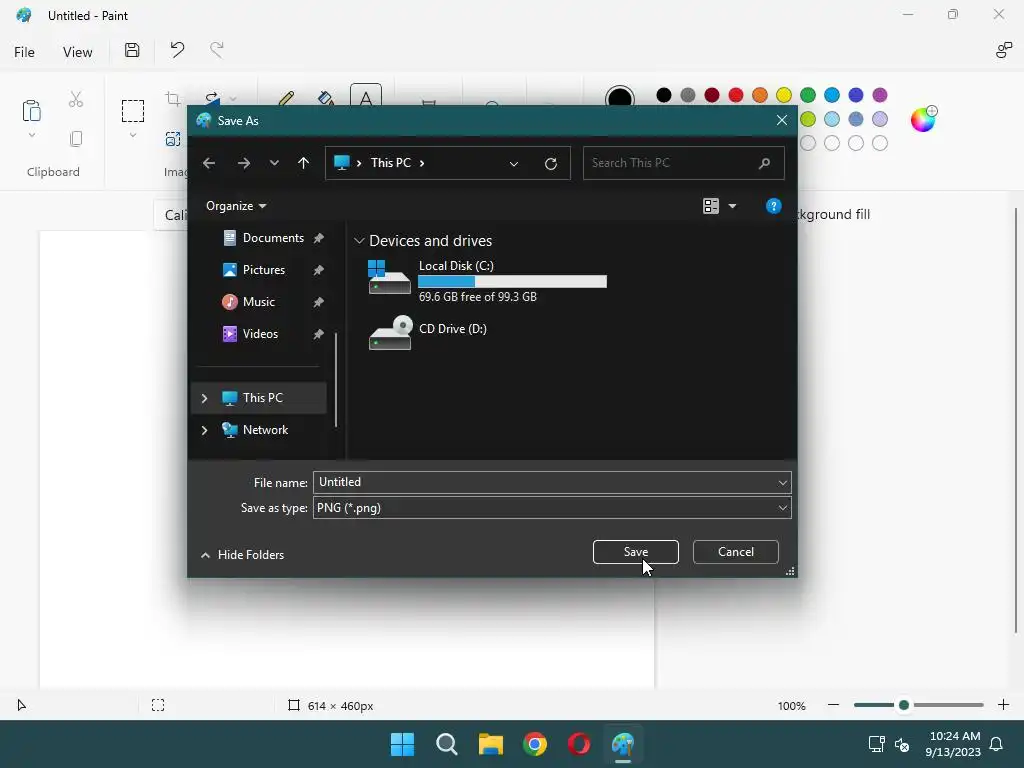Open Windows Search from the taskbar

tap(447, 744)
